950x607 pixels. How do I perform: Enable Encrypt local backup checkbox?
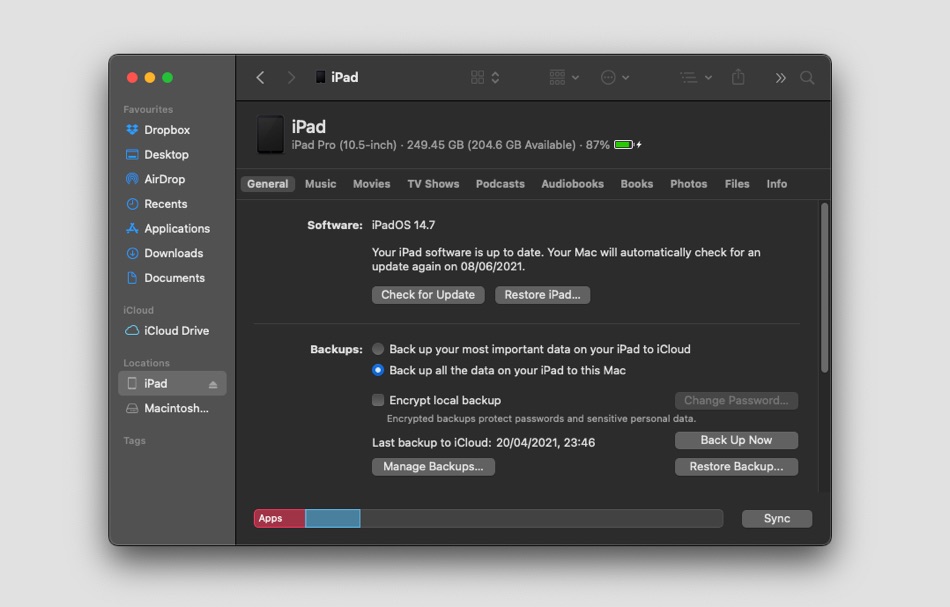tap(377, 400)
